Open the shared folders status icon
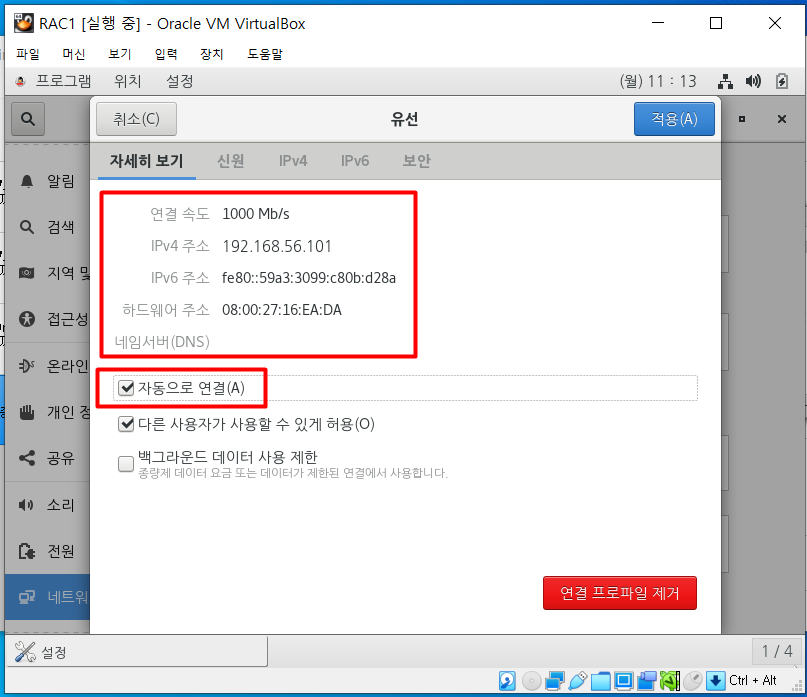Viewport: 807px width, 697px height. tap(601, 681)
